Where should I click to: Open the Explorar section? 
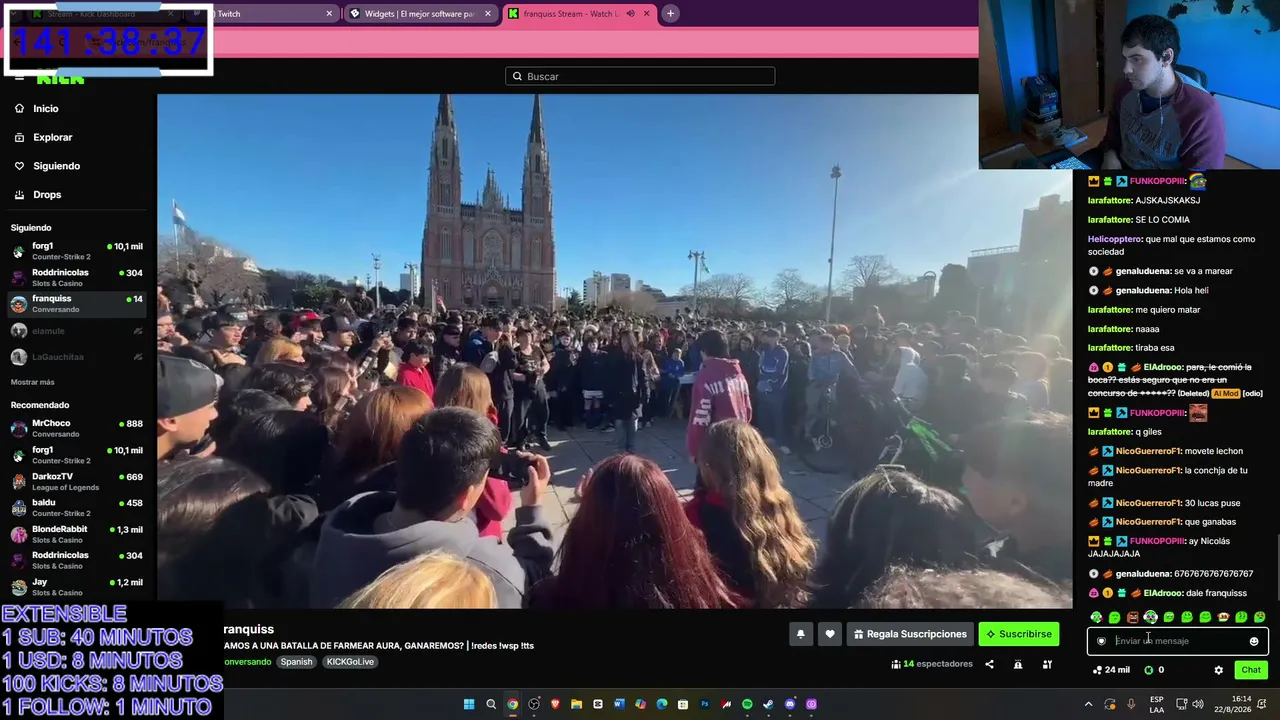pos(52,137)
